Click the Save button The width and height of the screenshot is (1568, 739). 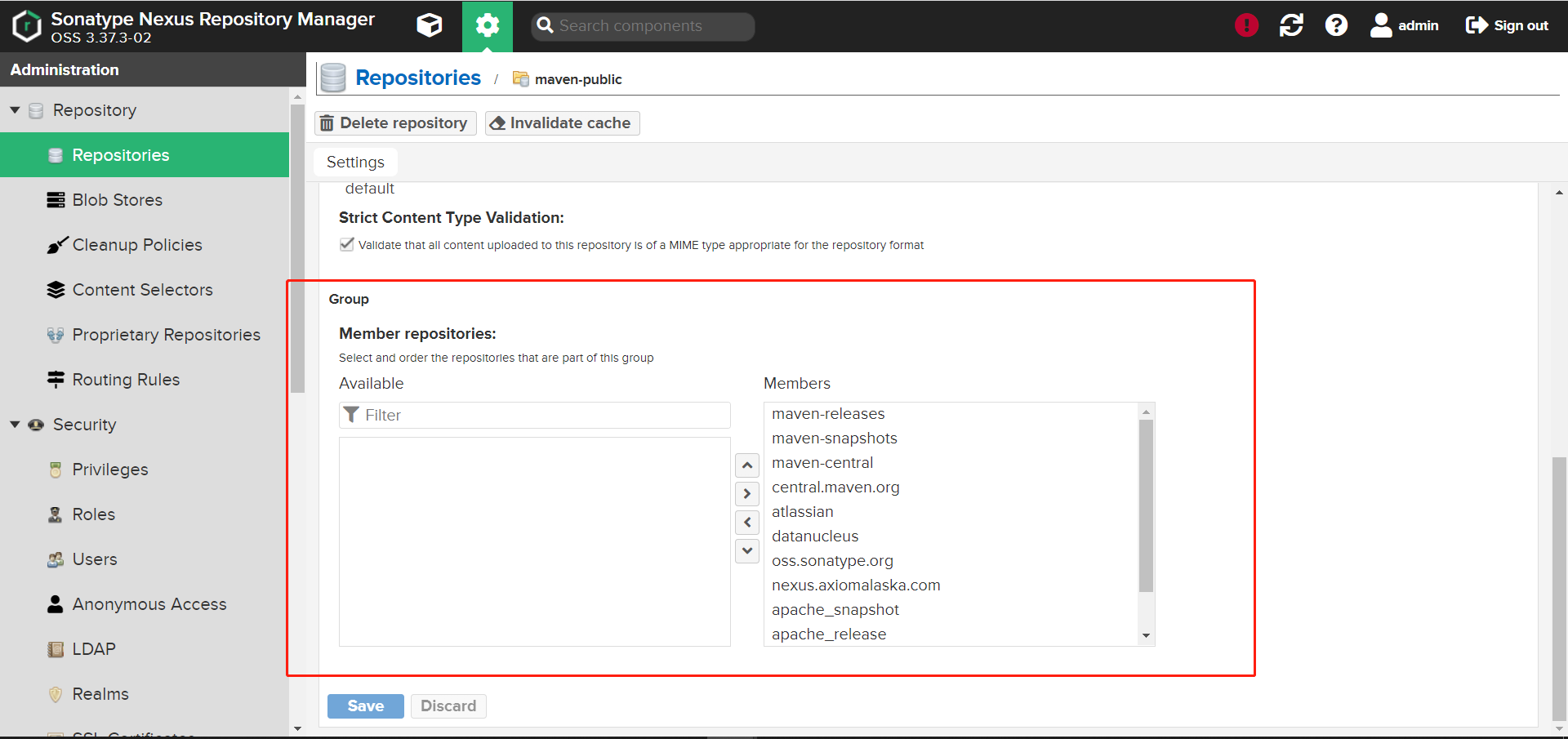(366, 706)
